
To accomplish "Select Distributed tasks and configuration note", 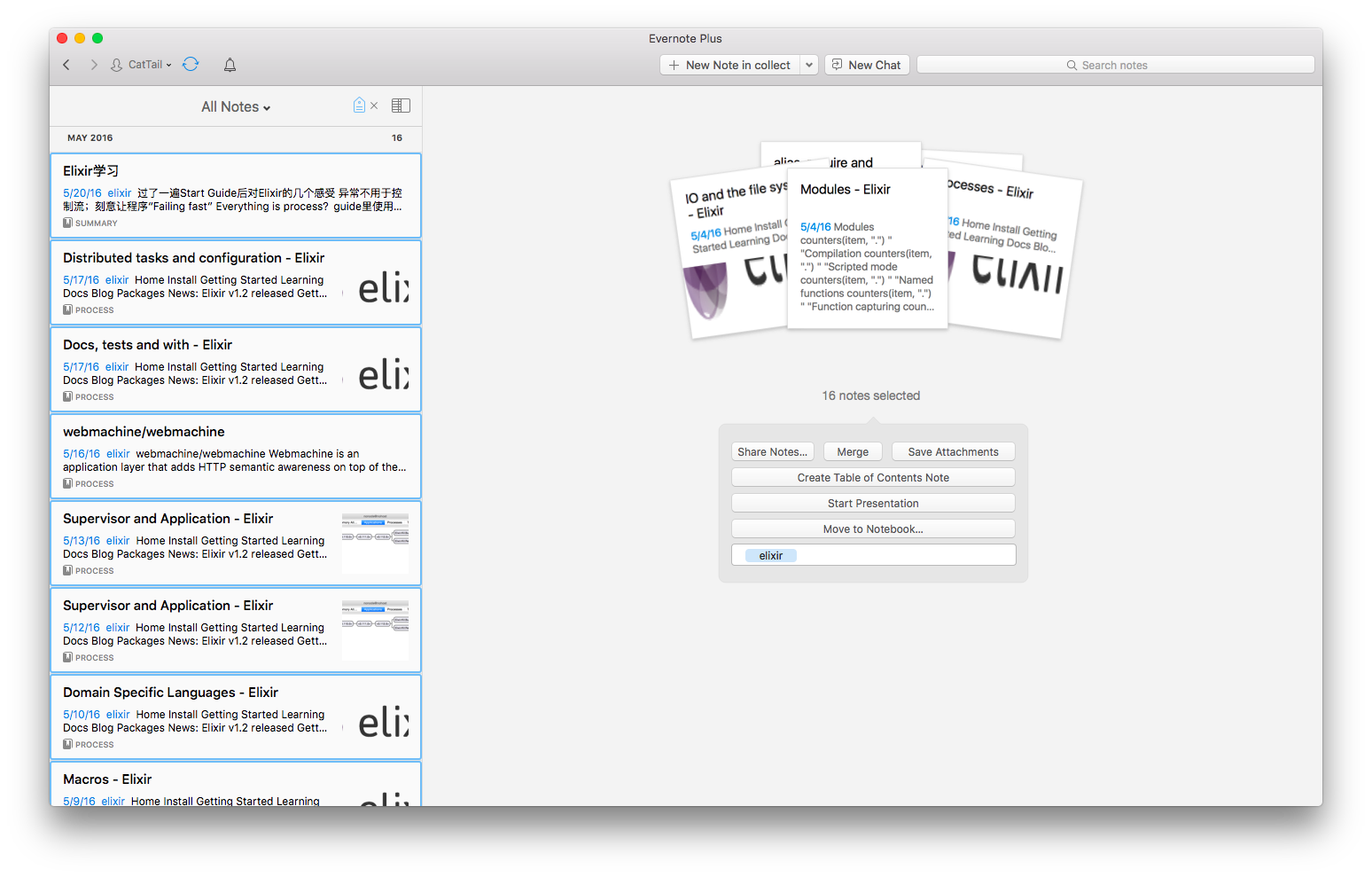I will 236,282.
